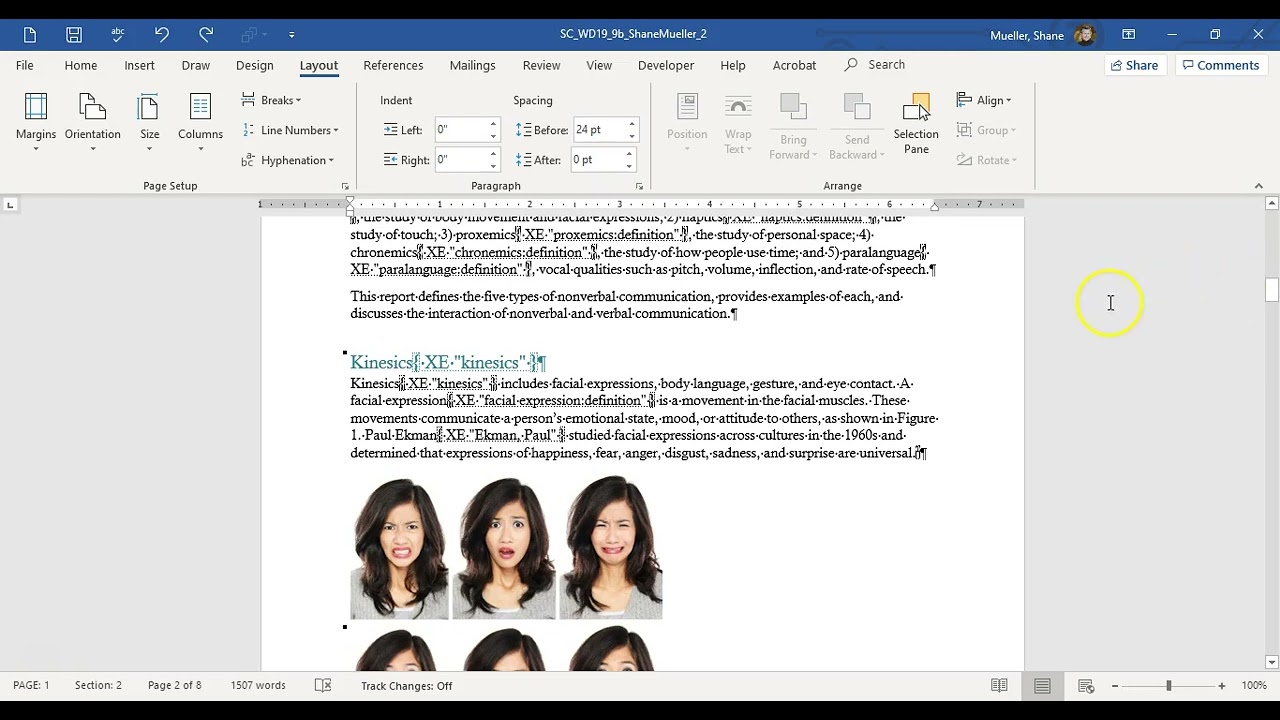Expand the Line Numbers dropdown
The height and width of the screenshot is (720, 1280).
290,130
